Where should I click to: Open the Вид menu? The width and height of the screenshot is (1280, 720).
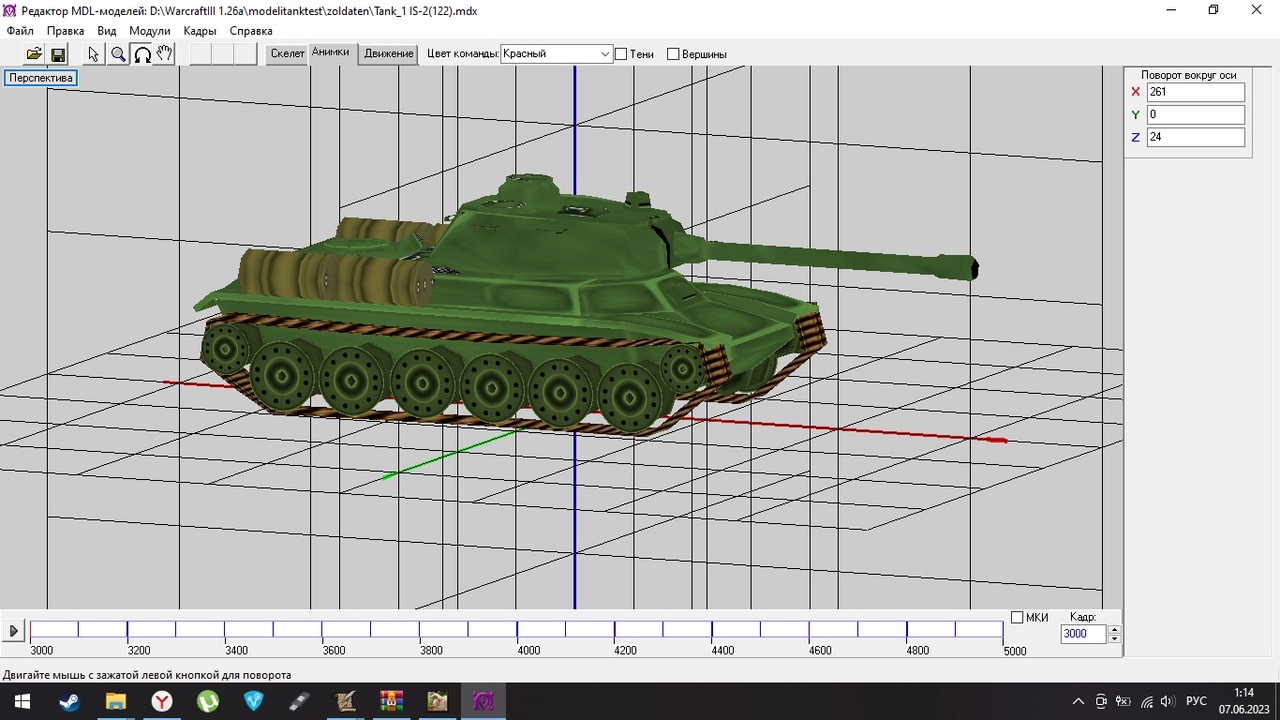click(107, 31)
